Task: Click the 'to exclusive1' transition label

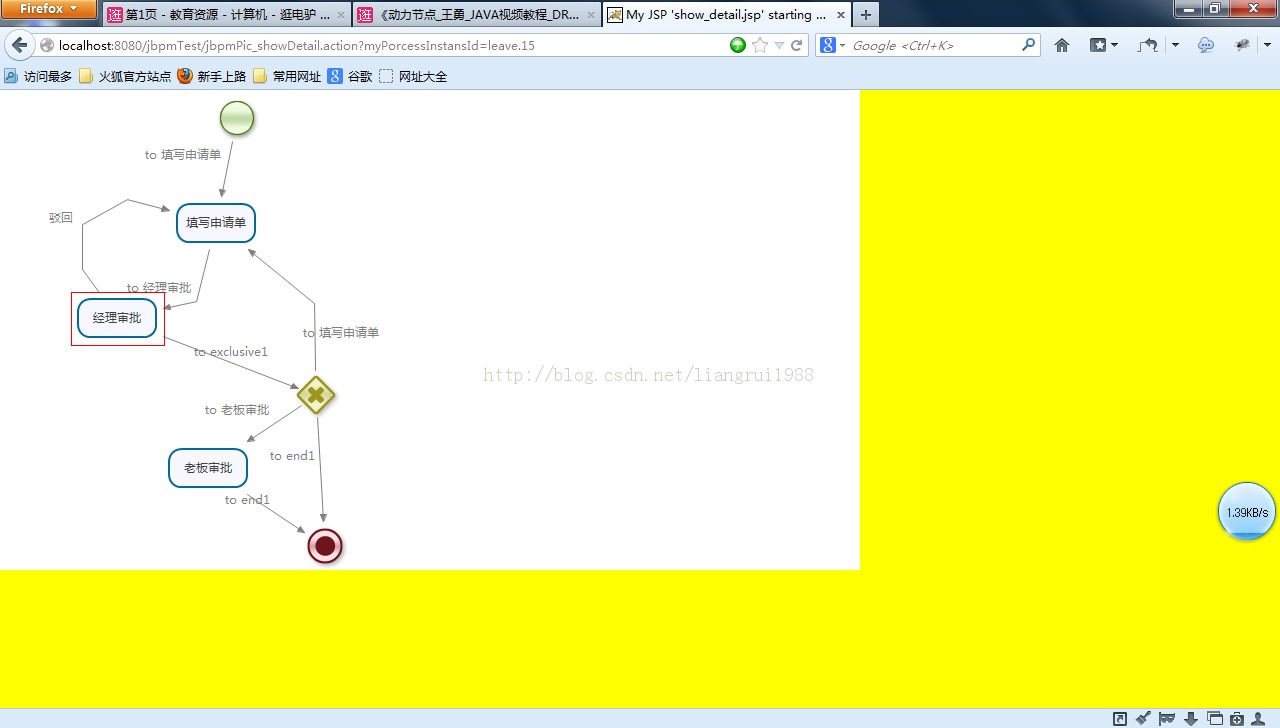Action: [231, 352]
